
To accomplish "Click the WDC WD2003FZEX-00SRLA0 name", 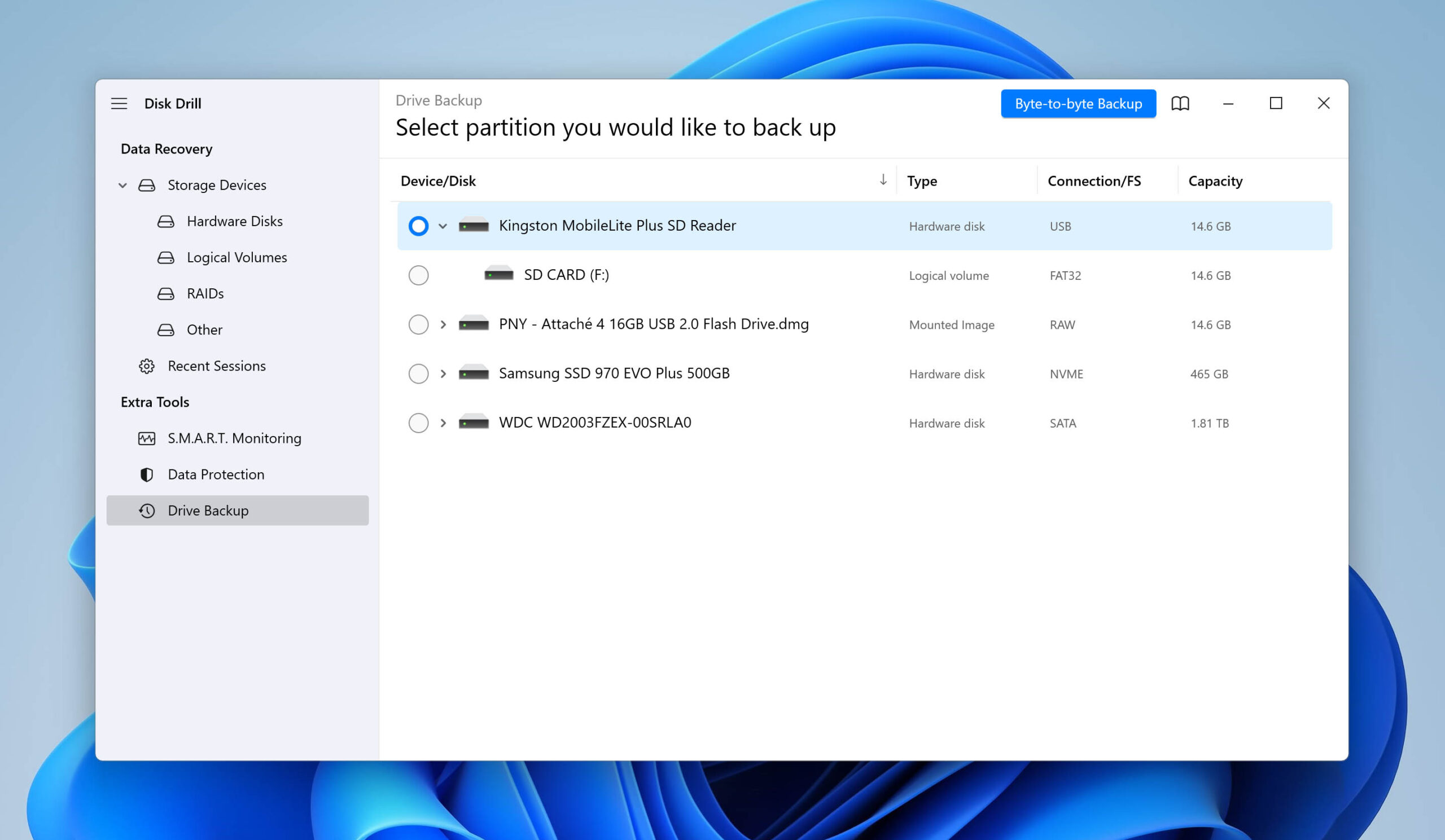I will (595, 423).
